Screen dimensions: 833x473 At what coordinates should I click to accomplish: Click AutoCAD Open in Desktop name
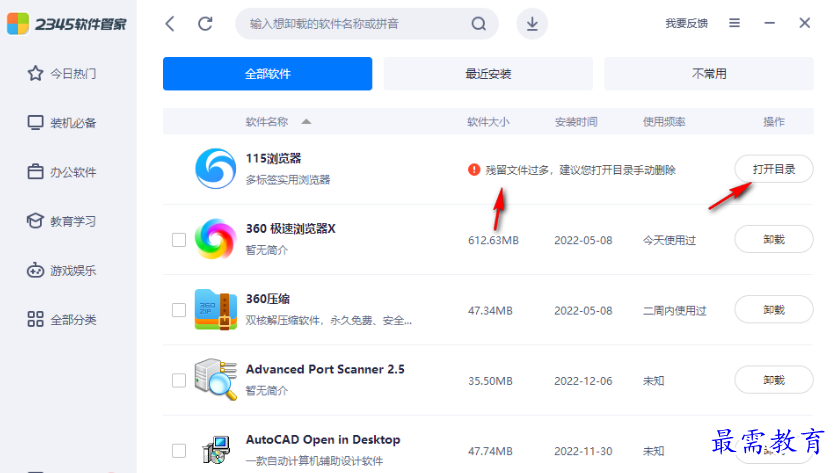[323, 440]
